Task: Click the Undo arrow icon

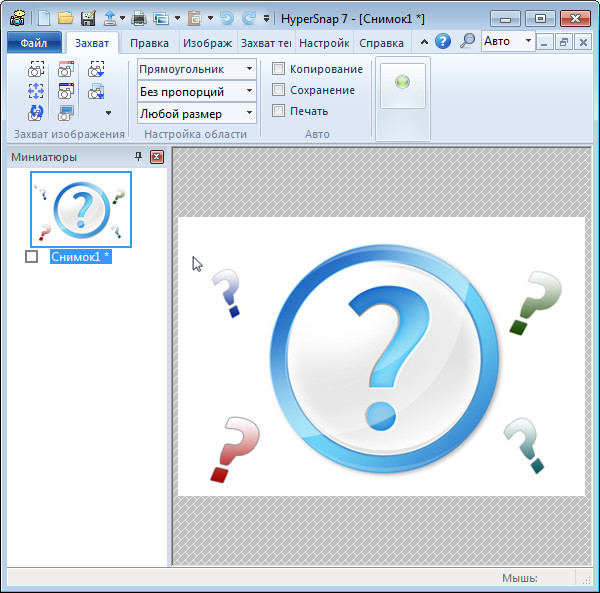Action: (x=226, y=17)
